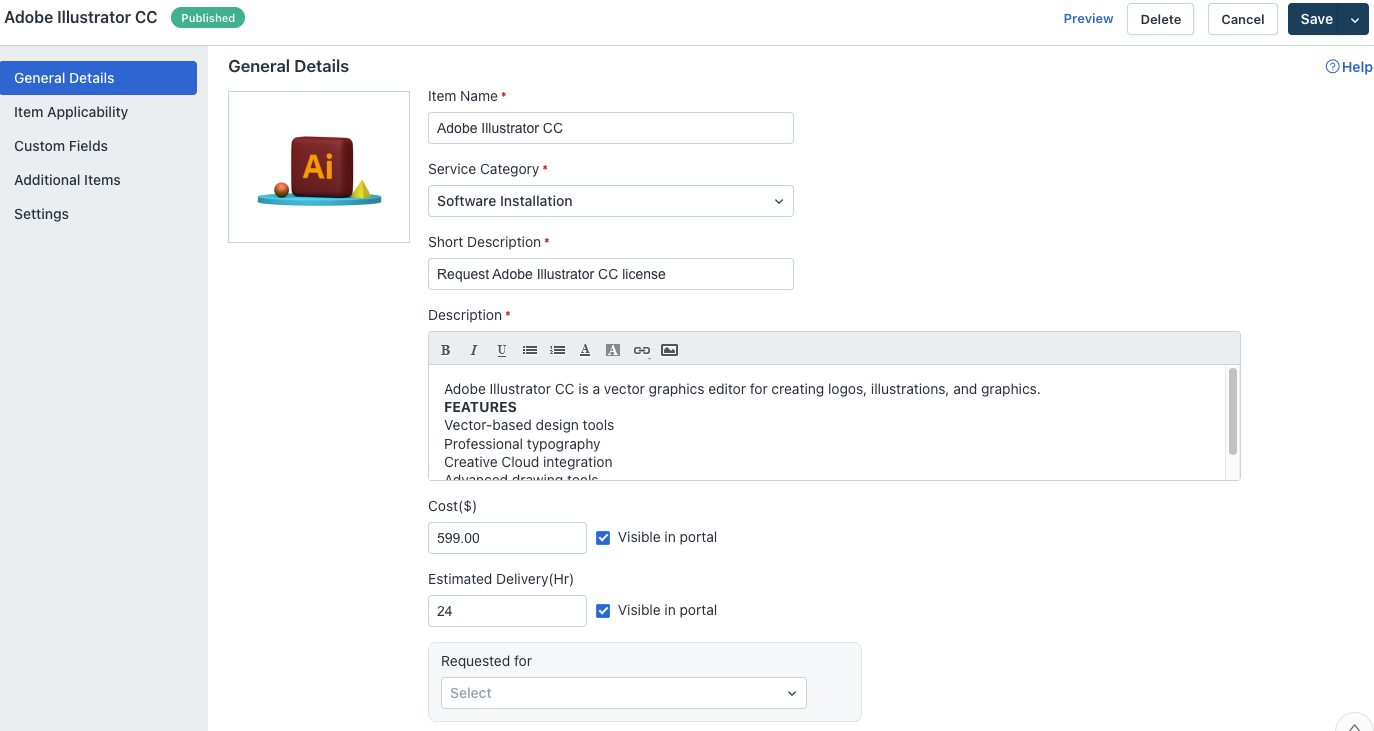
Task: Open Custom Fields section
Action: pos(61,146)
